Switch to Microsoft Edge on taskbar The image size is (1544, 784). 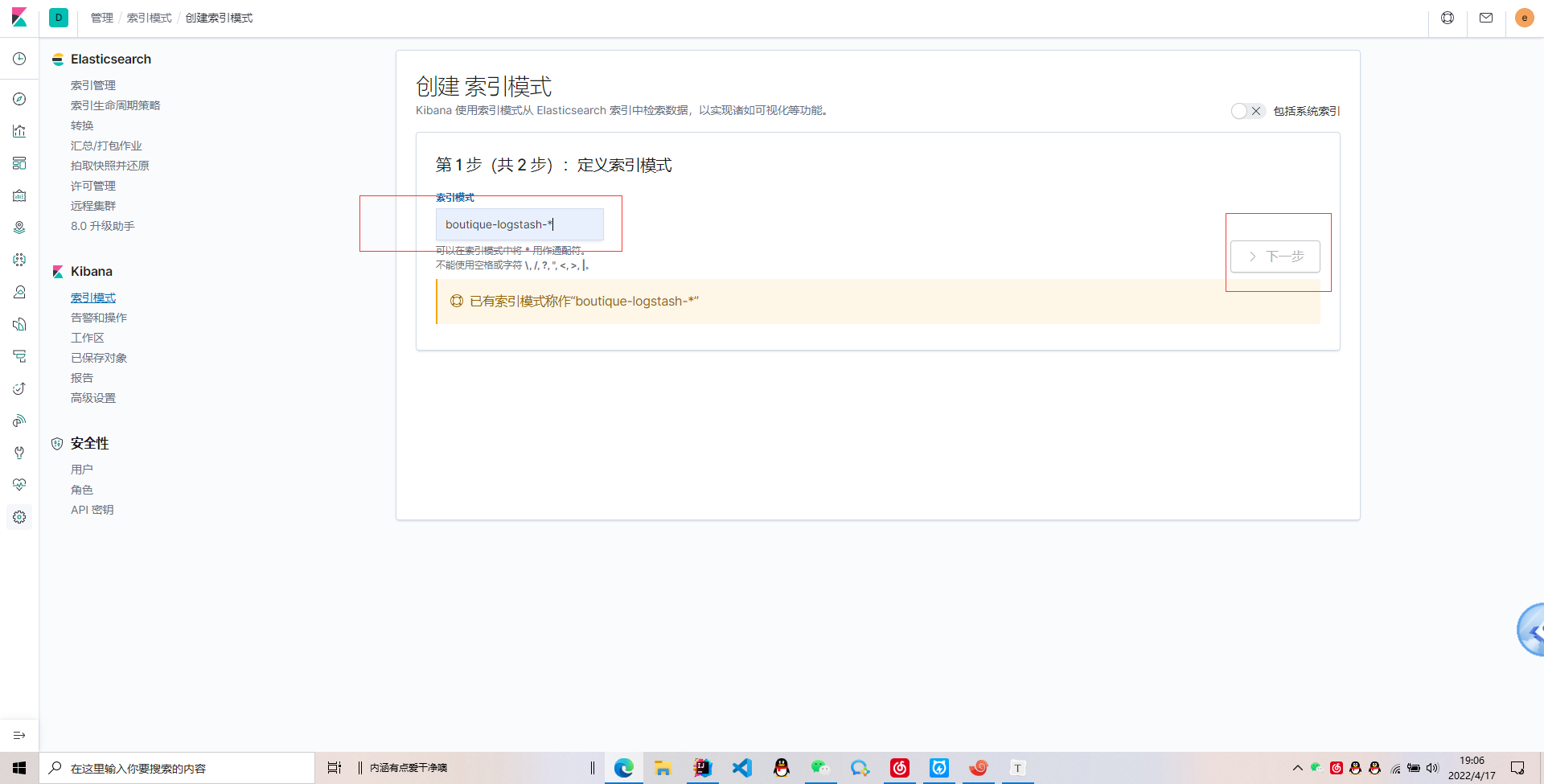pos(624,768)
